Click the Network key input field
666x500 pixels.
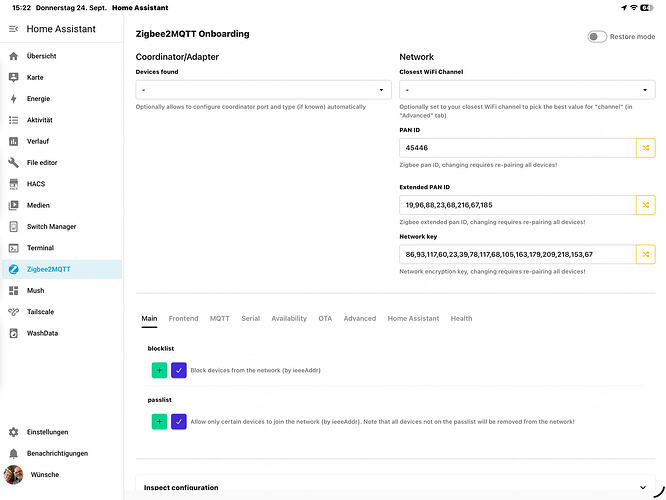click(x=518, y=254)
